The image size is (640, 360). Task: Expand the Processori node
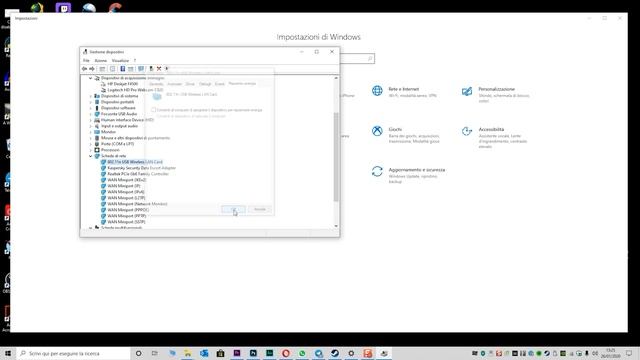[x=91, y=150]
